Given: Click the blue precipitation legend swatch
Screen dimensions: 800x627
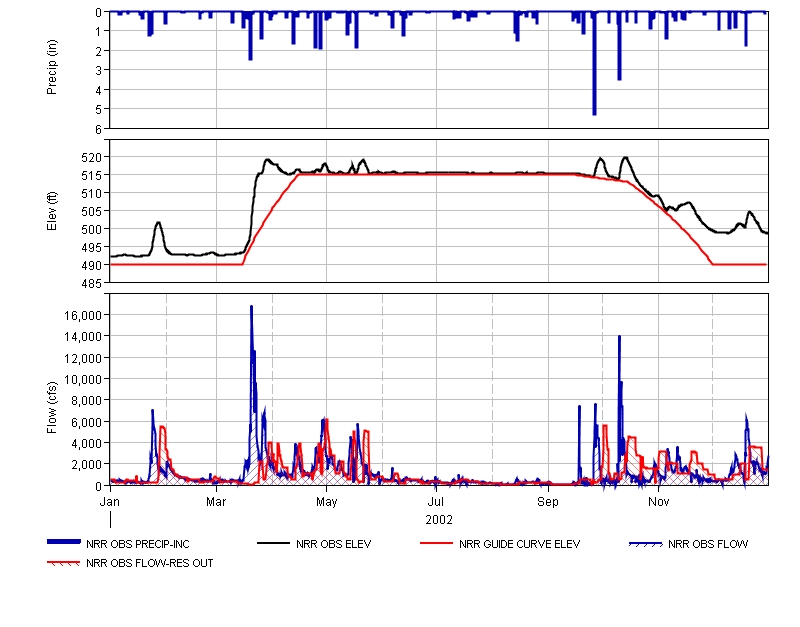Looking at the screenshot, I should click(64, 542).
